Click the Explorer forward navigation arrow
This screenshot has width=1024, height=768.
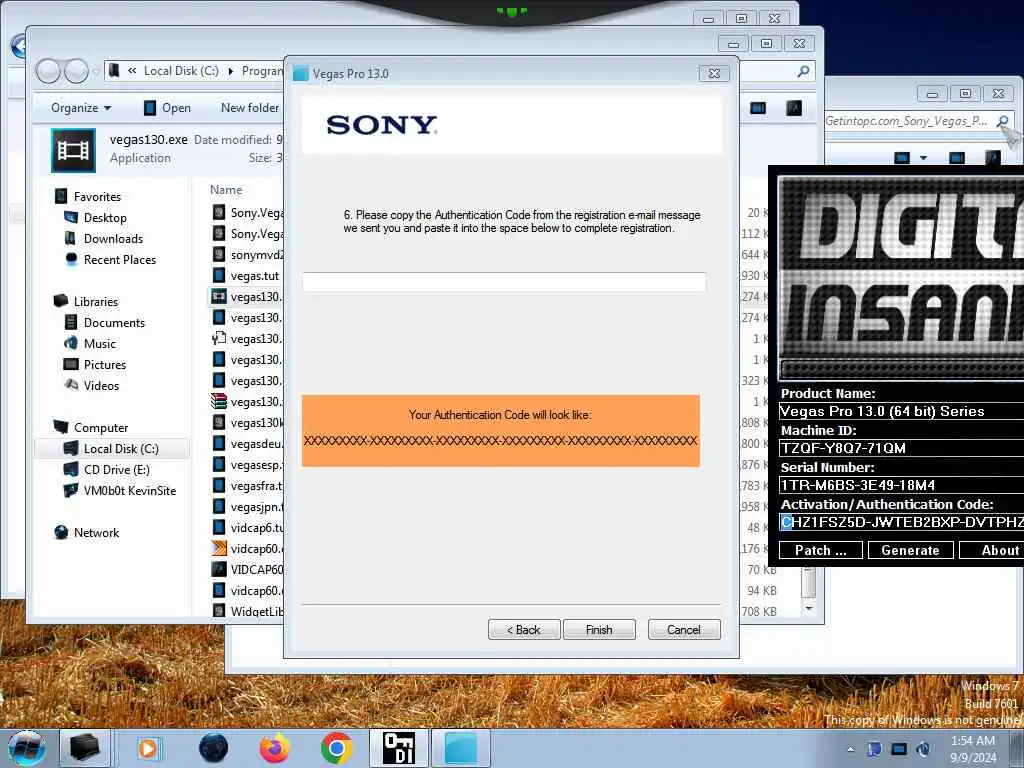coord(76,71)
